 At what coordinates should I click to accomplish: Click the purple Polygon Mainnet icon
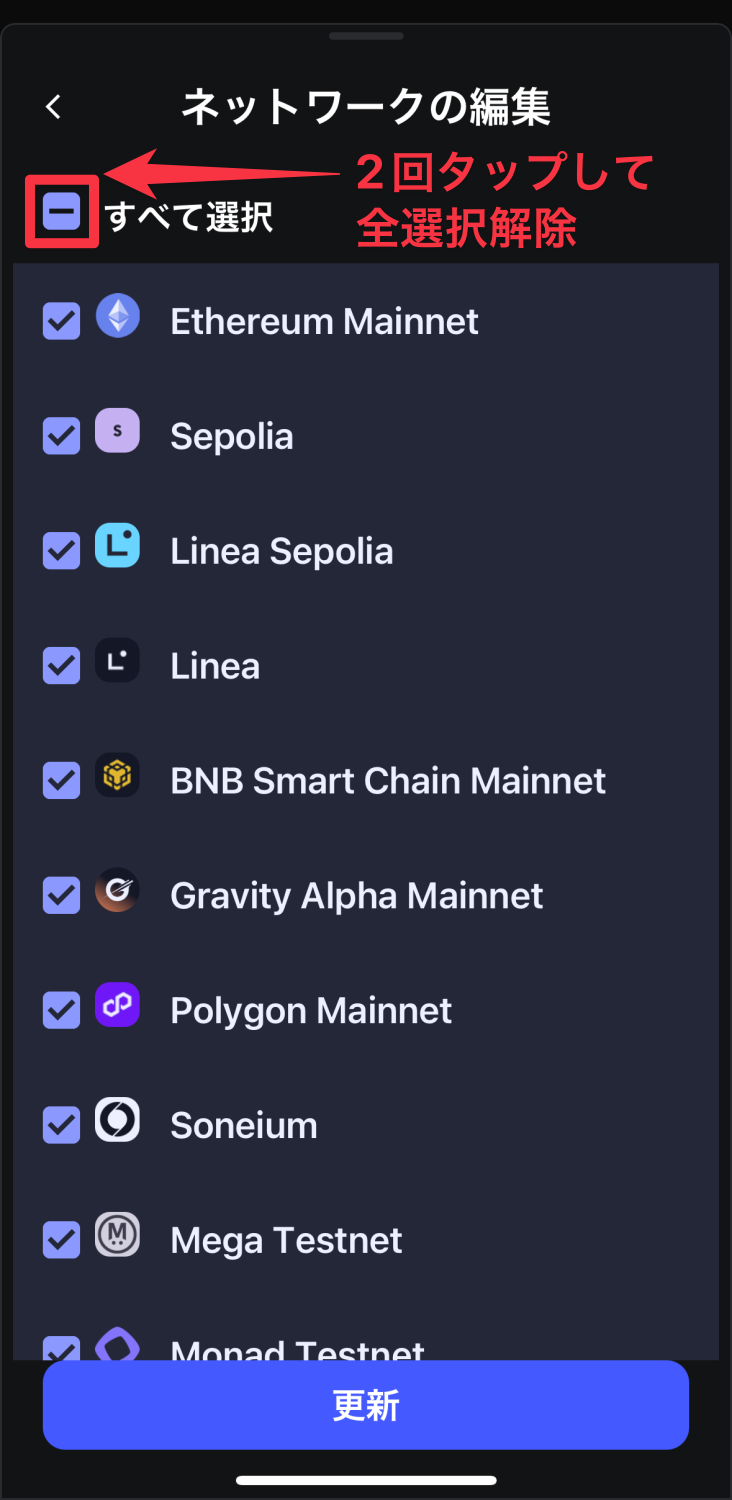[x=118, y=1006]
